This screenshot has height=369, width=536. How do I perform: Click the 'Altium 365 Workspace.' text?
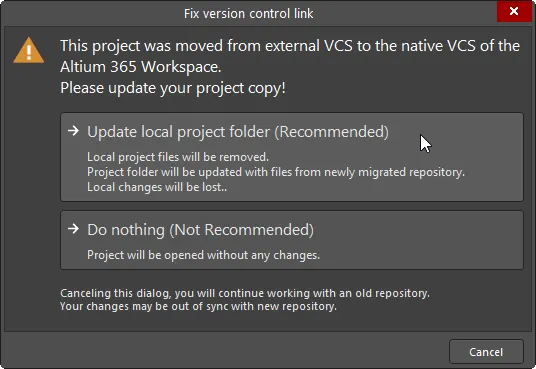pyautogui.click(x=141, y=67)
